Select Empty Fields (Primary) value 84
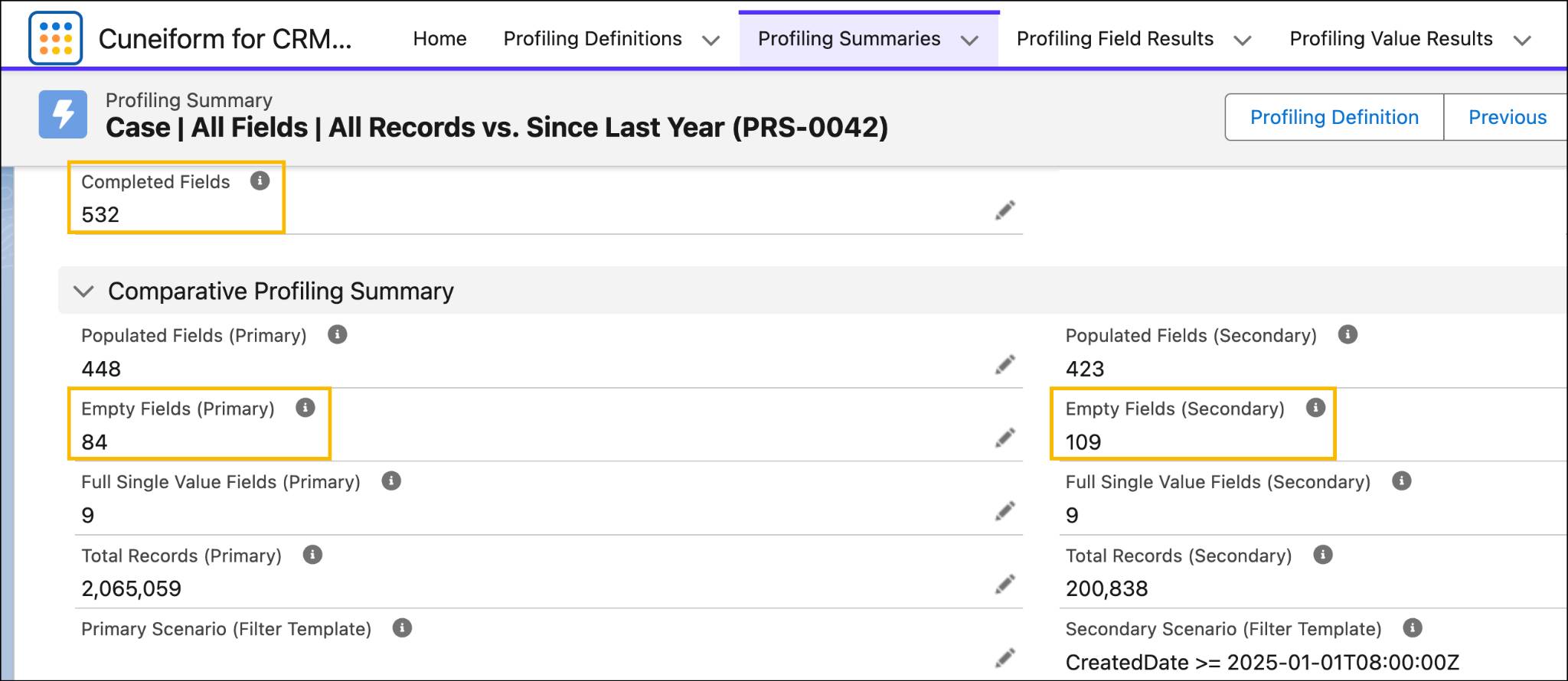This screenshot has height=681, width=1568. tap(94, 442)
